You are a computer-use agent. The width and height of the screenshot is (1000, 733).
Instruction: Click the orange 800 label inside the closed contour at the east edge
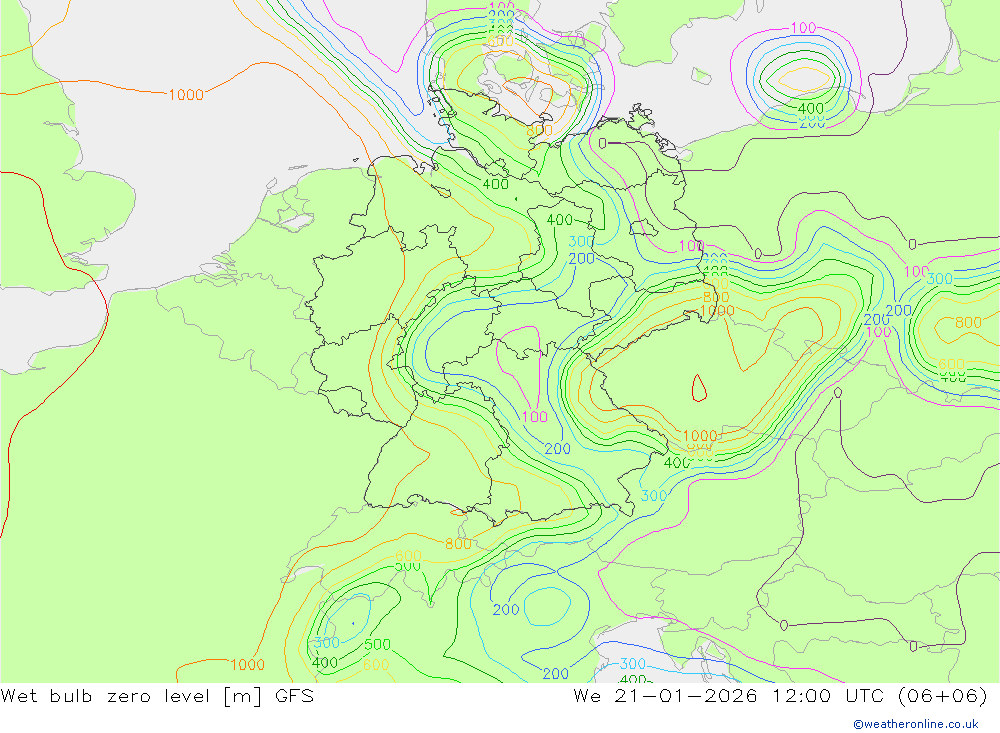(968, 323)
